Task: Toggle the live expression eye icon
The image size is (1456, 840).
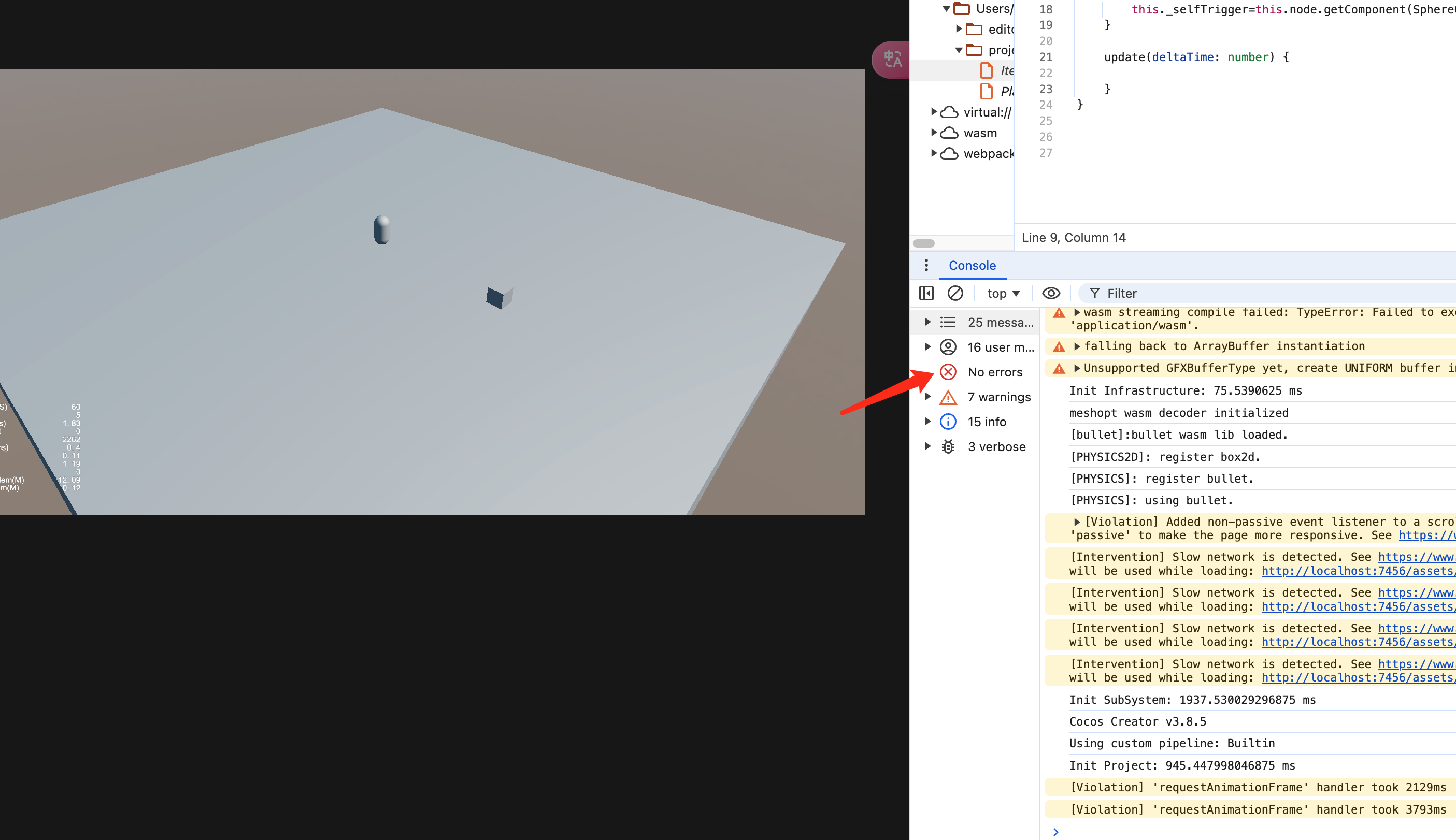Action: coord(1050,293)
